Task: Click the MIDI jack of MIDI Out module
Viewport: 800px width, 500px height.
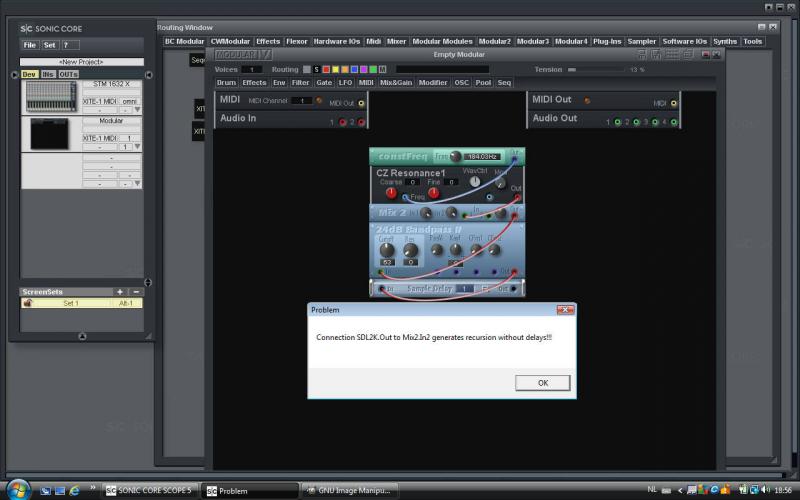Action: 673,103
